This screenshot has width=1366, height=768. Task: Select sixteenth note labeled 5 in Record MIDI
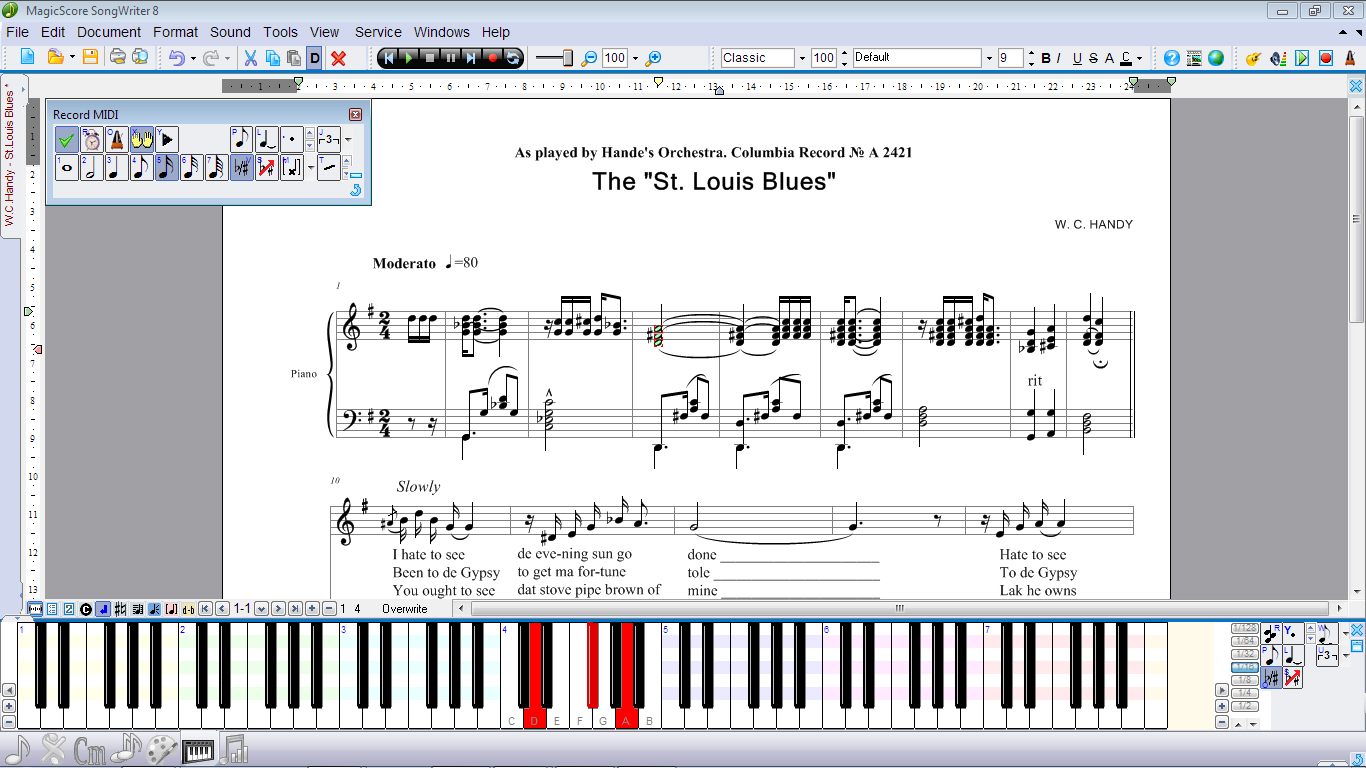point(166,167)
